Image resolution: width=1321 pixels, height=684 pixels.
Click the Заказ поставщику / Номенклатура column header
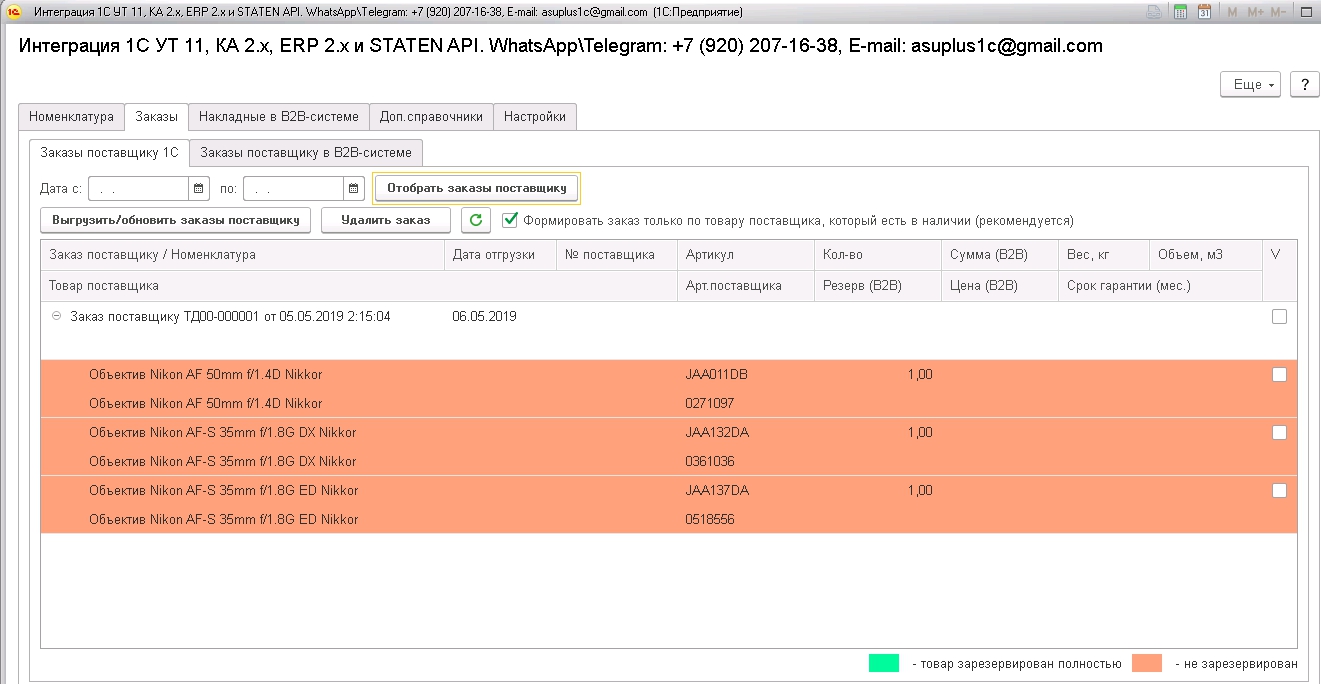pos(242,255)
